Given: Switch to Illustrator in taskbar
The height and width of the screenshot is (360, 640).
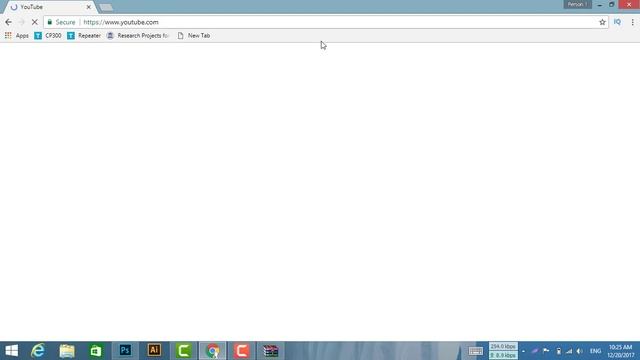Looking at the screenshot, I should pos(154,351).
